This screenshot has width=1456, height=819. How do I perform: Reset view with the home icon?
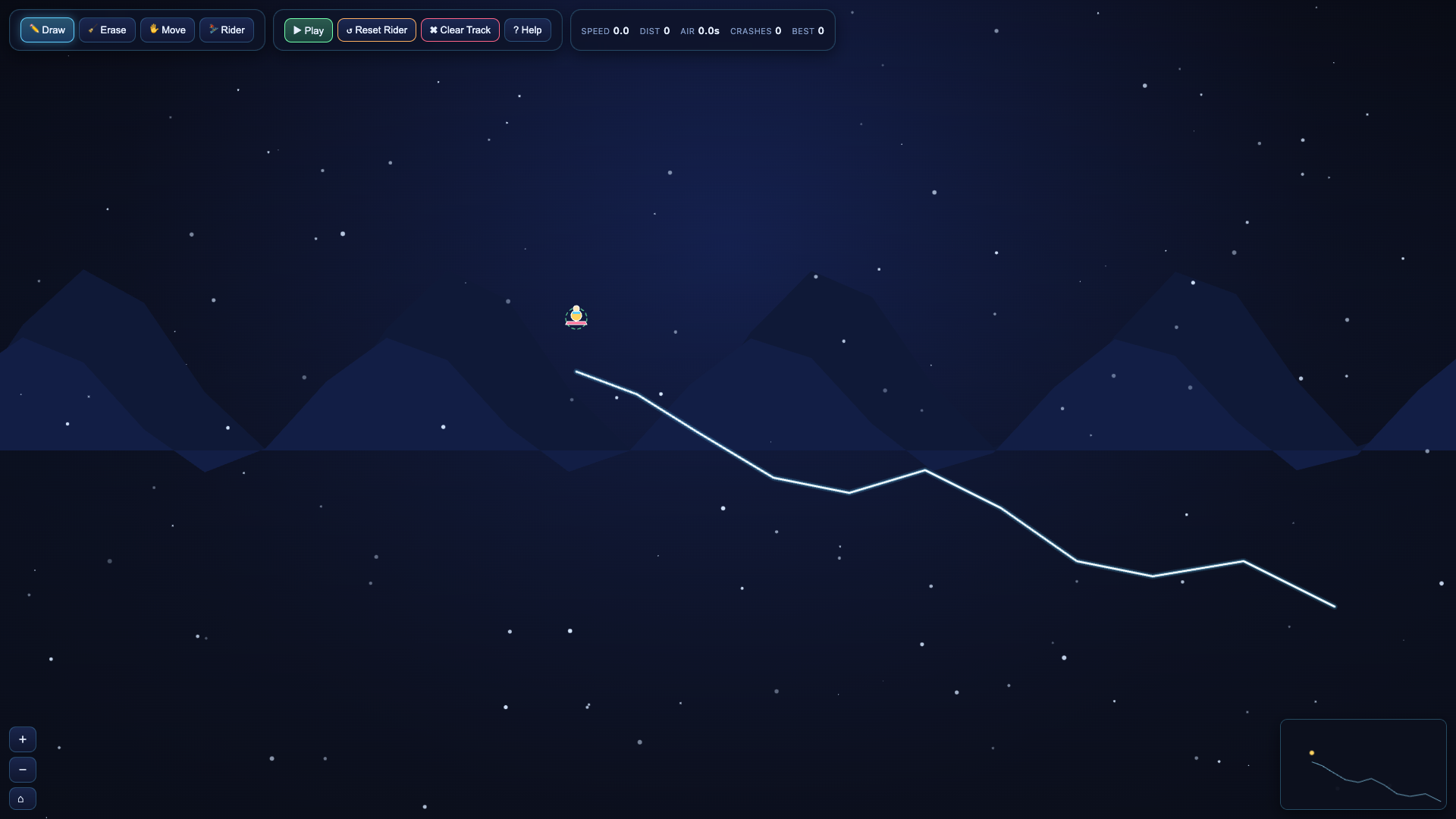point(23,799)
